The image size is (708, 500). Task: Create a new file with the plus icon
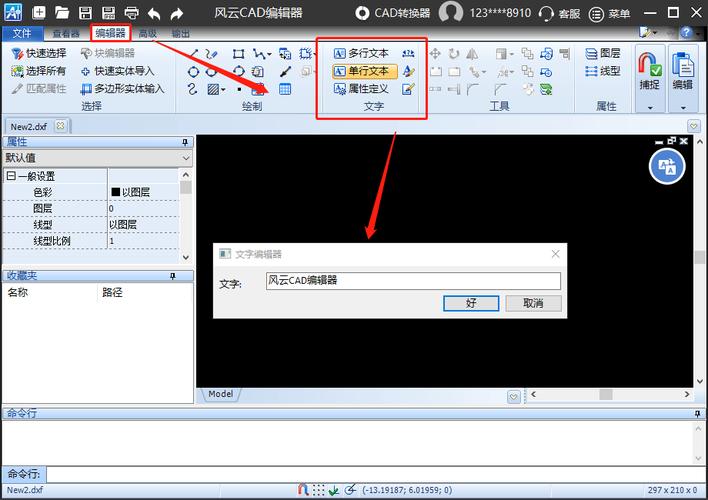[x=39, y=13]
